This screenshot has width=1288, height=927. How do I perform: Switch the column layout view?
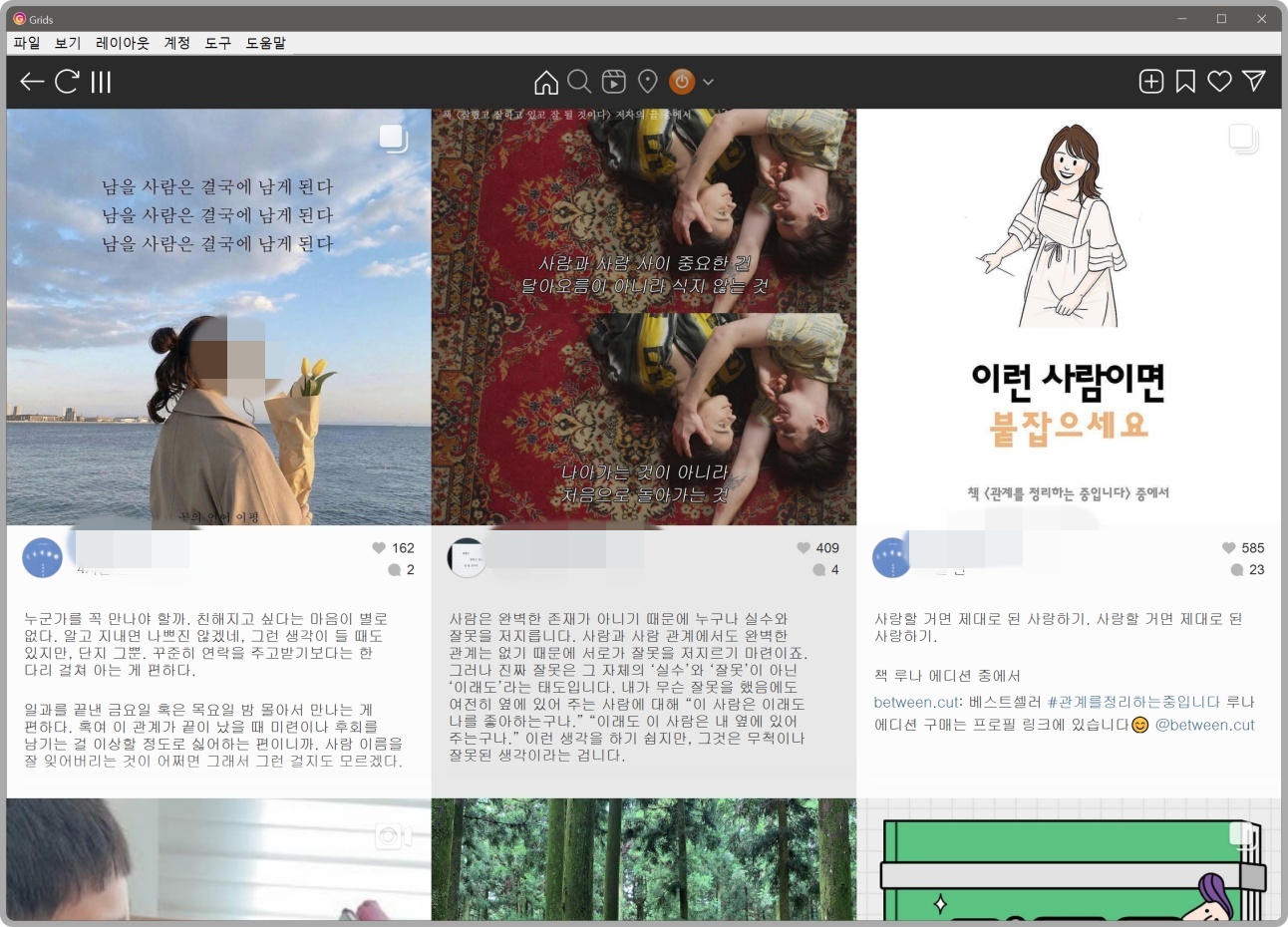(98, 82)
